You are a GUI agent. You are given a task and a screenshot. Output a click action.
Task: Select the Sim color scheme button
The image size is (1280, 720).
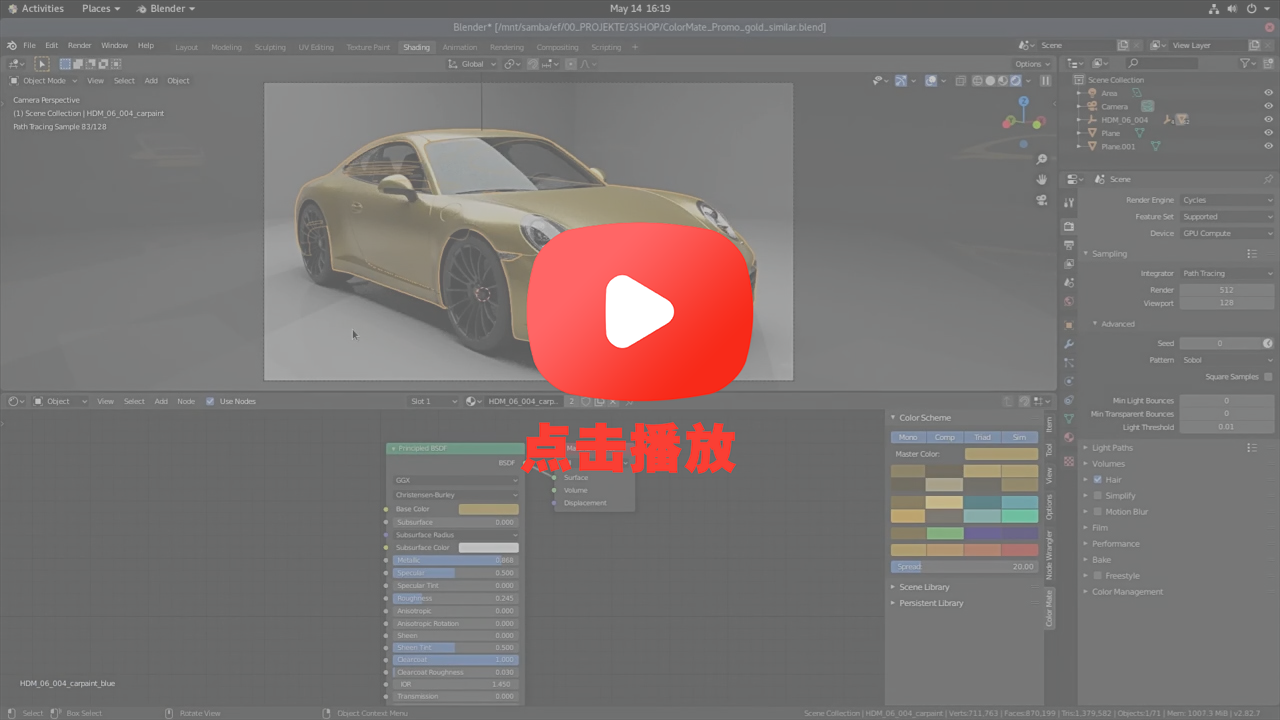1020,437
